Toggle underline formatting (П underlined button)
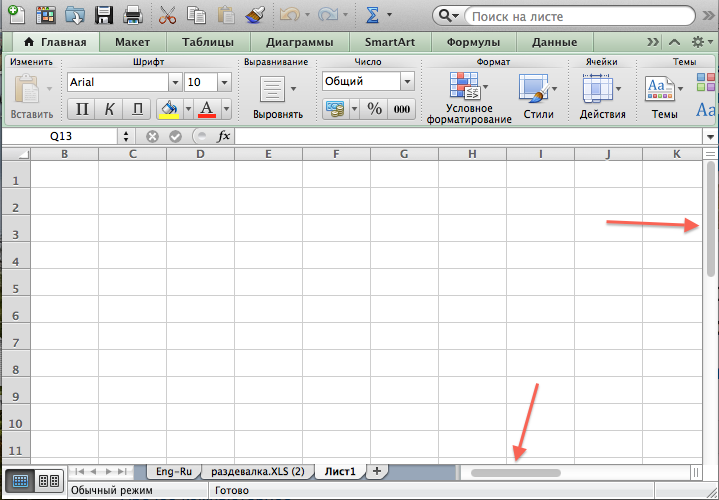 (137, 109)
